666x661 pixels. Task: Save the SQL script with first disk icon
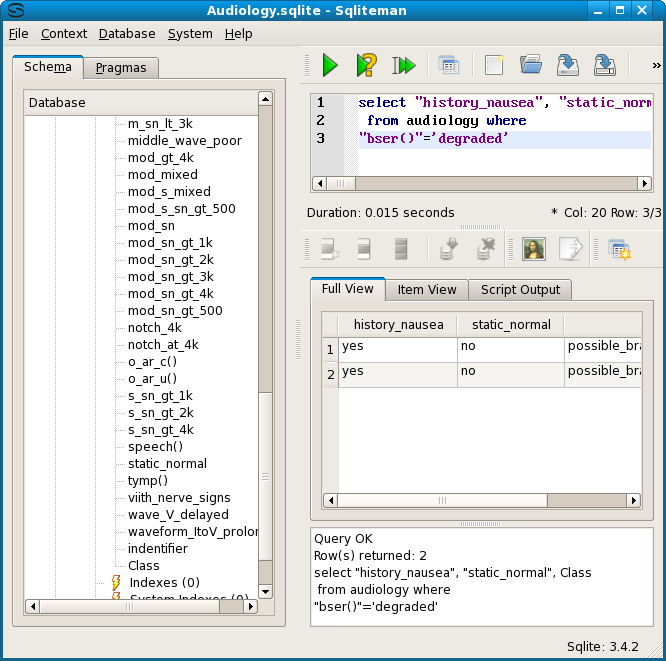click(567, 65)
